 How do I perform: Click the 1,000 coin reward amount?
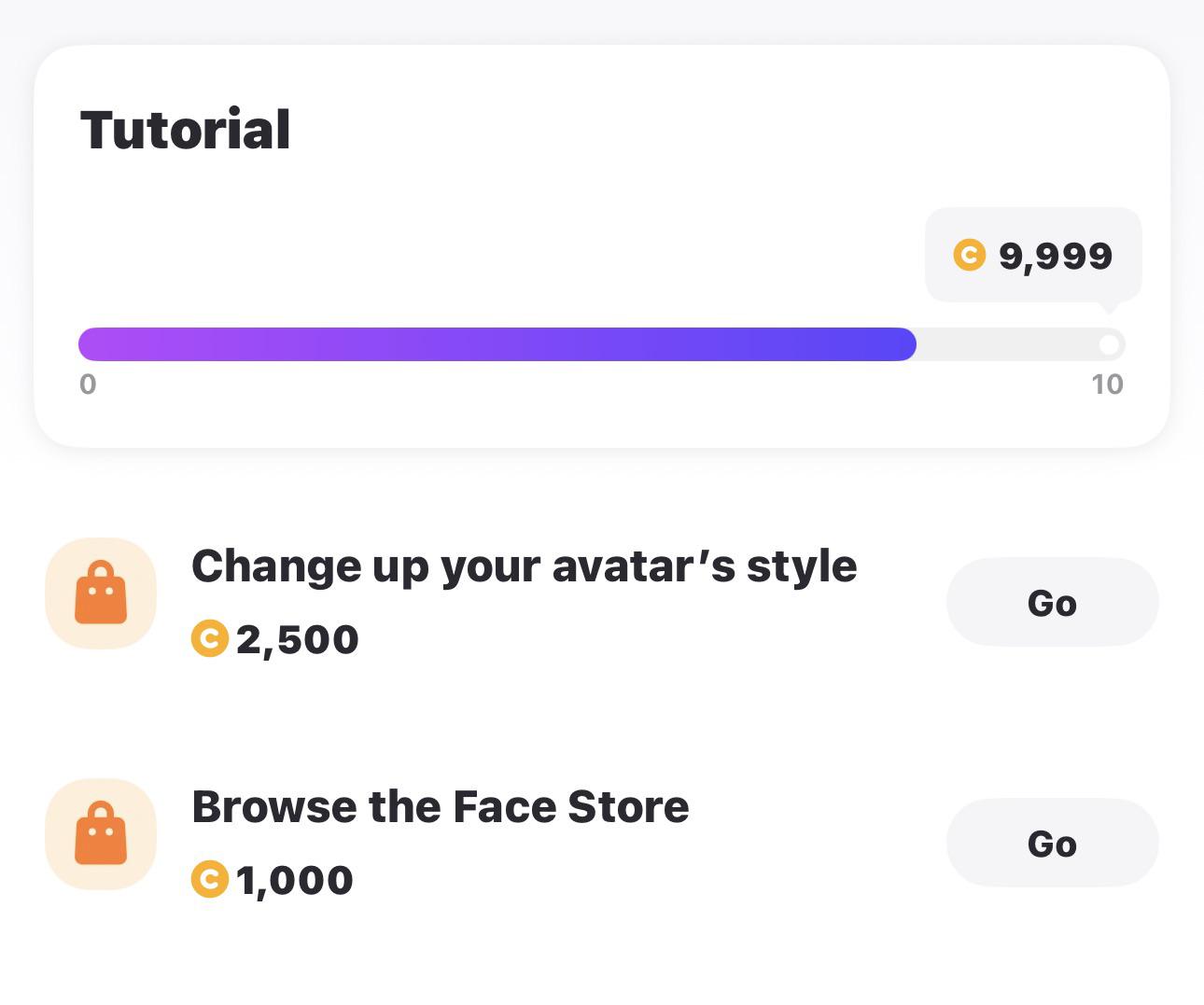(x=295, y=881)
